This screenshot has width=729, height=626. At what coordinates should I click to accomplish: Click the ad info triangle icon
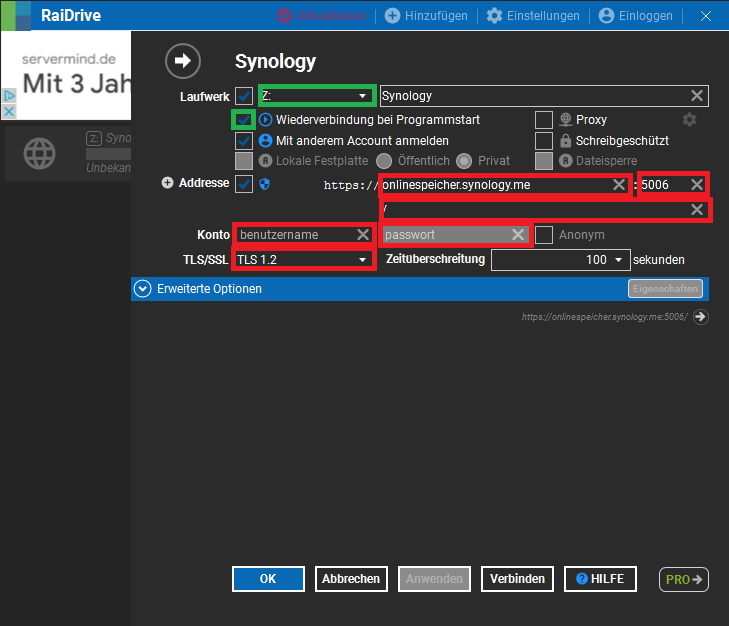[x=9, y=96]
